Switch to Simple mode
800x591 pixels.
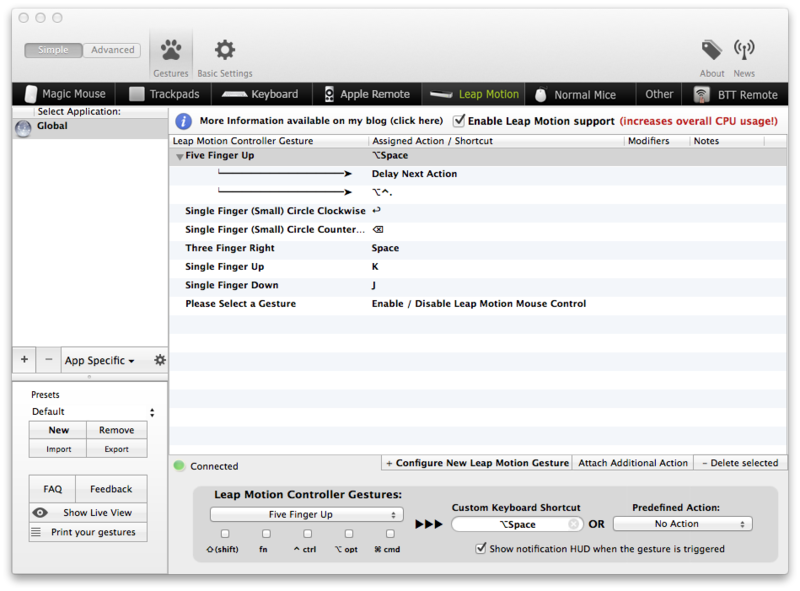(x=53, y=50)
